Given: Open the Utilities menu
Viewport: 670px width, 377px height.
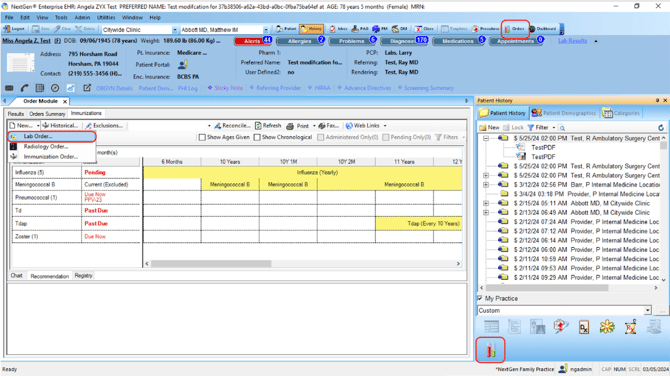Looking at the screenshot, I should point(106,18).
